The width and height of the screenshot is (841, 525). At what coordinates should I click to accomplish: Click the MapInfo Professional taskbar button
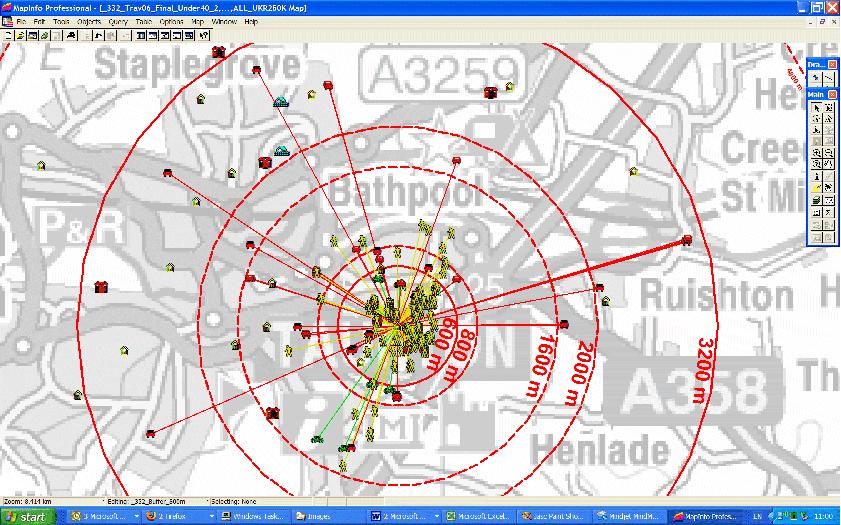click(704, 516)
